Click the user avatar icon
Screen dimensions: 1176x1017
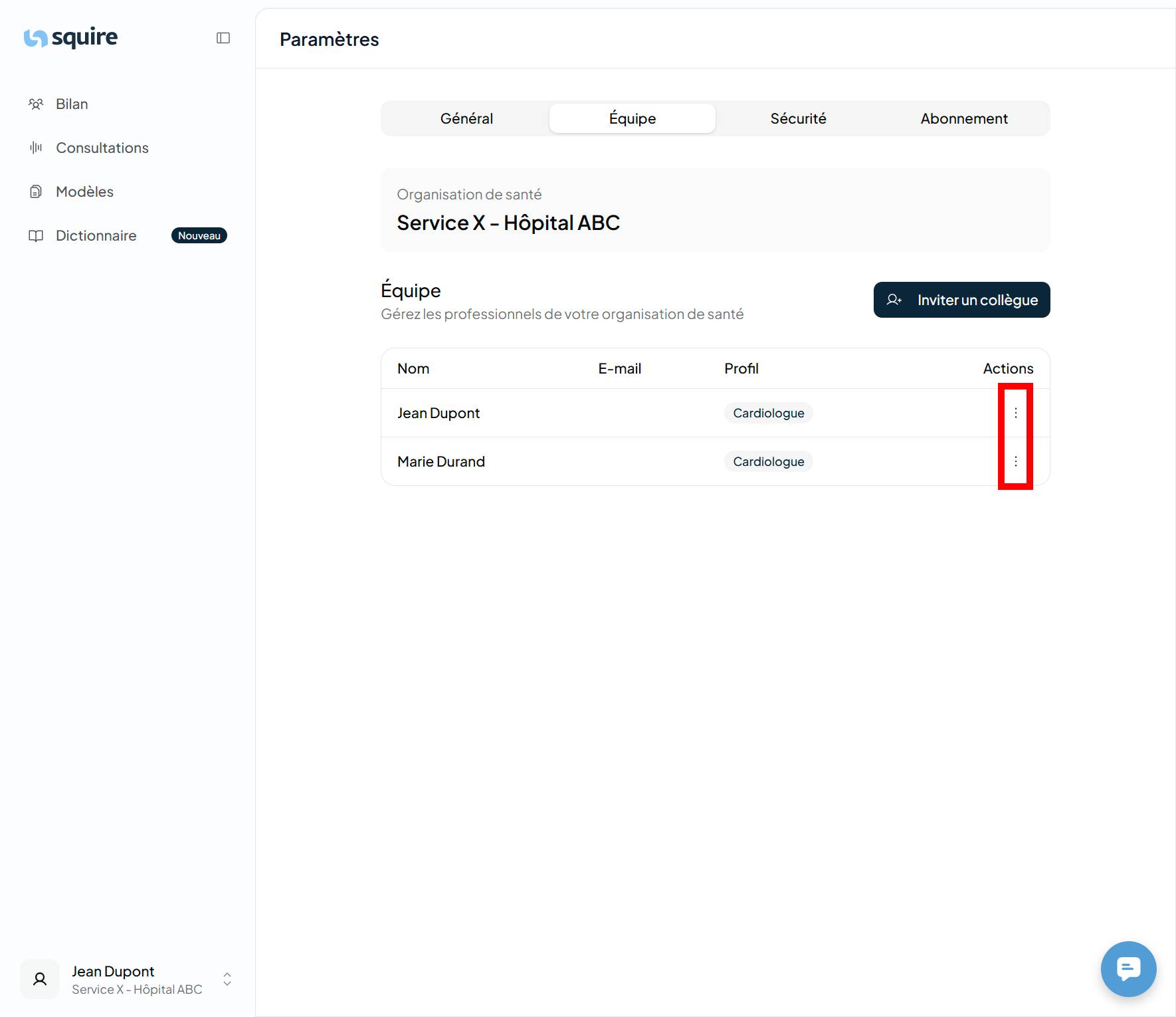coord(40,979)
